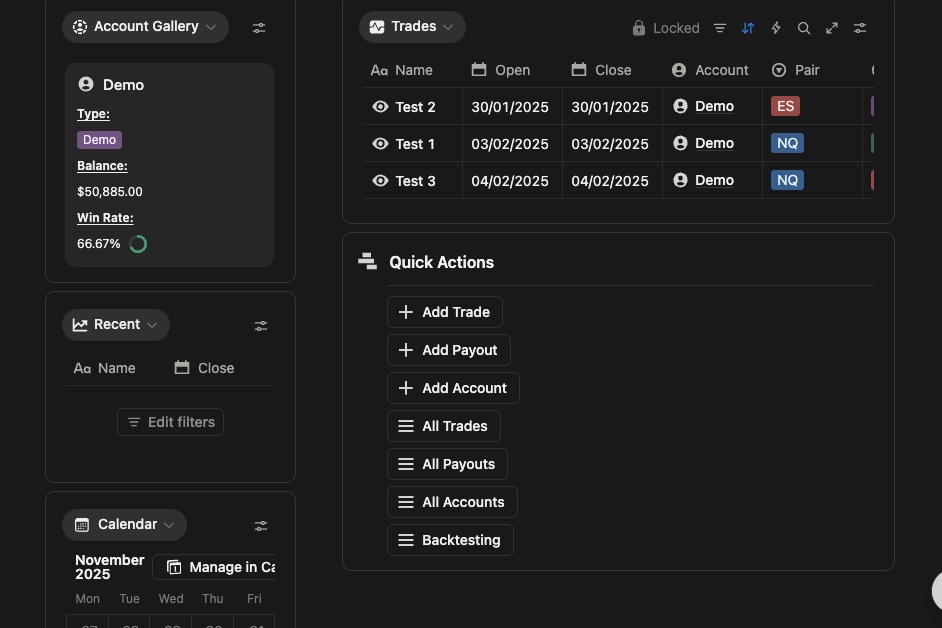The width and height of the screenshot is (942, 628).
Task: Expand the Account Gallery view dropdown
Action: 145,27
